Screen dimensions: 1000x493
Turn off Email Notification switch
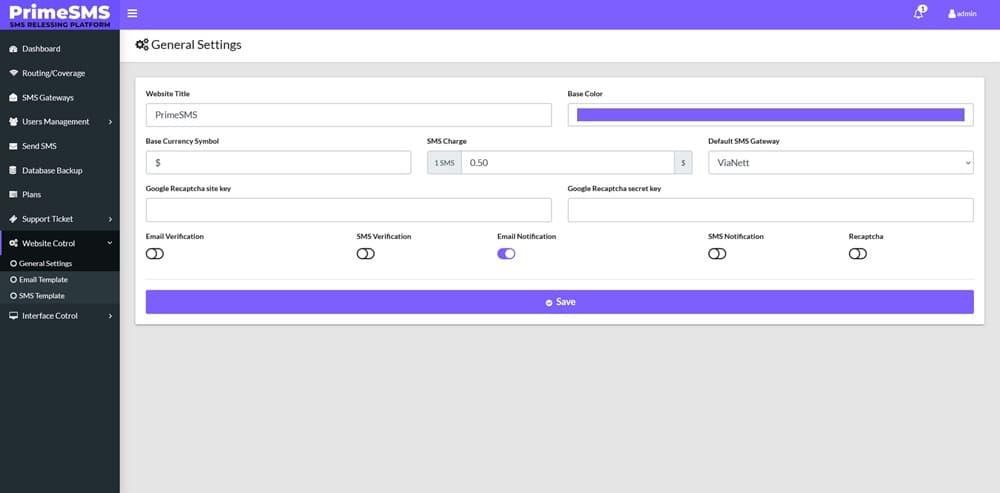506,254
